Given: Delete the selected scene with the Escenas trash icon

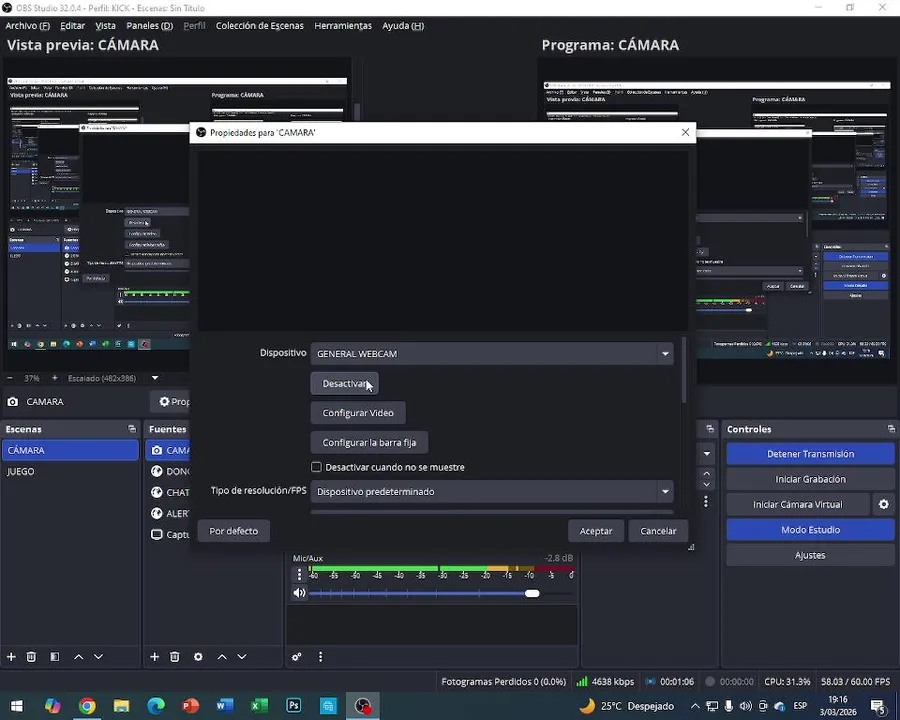Looking at the screenshot, I should (x=32, y=656).
